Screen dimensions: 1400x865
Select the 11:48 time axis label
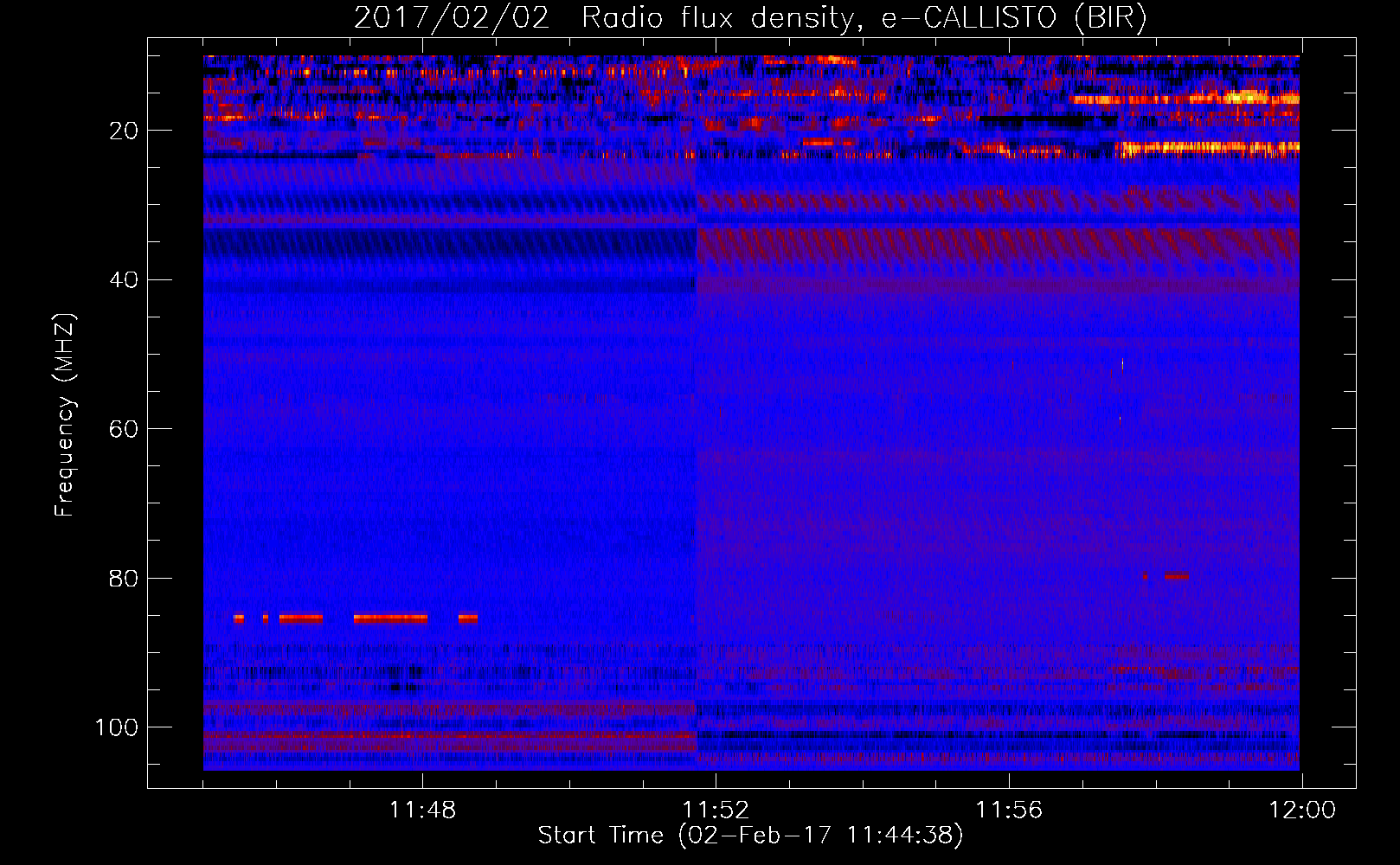click(422, 811)
